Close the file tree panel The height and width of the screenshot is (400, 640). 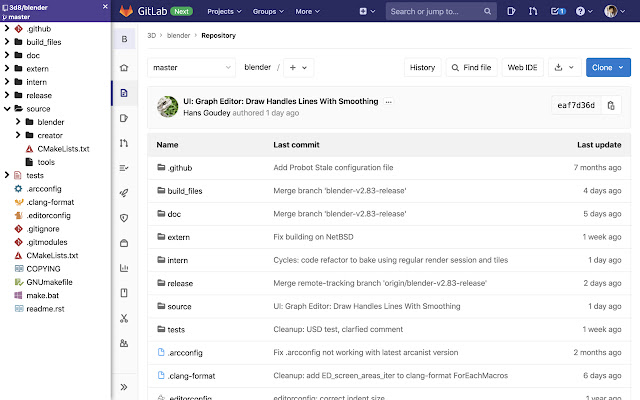(x=105, y=7)
